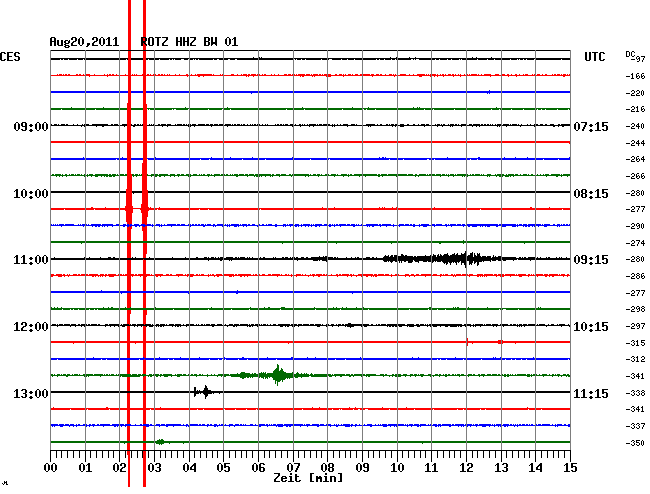Select the 12:00 local time label
Viewport: 650px width, 494px height.
click(x=31, y=327)
